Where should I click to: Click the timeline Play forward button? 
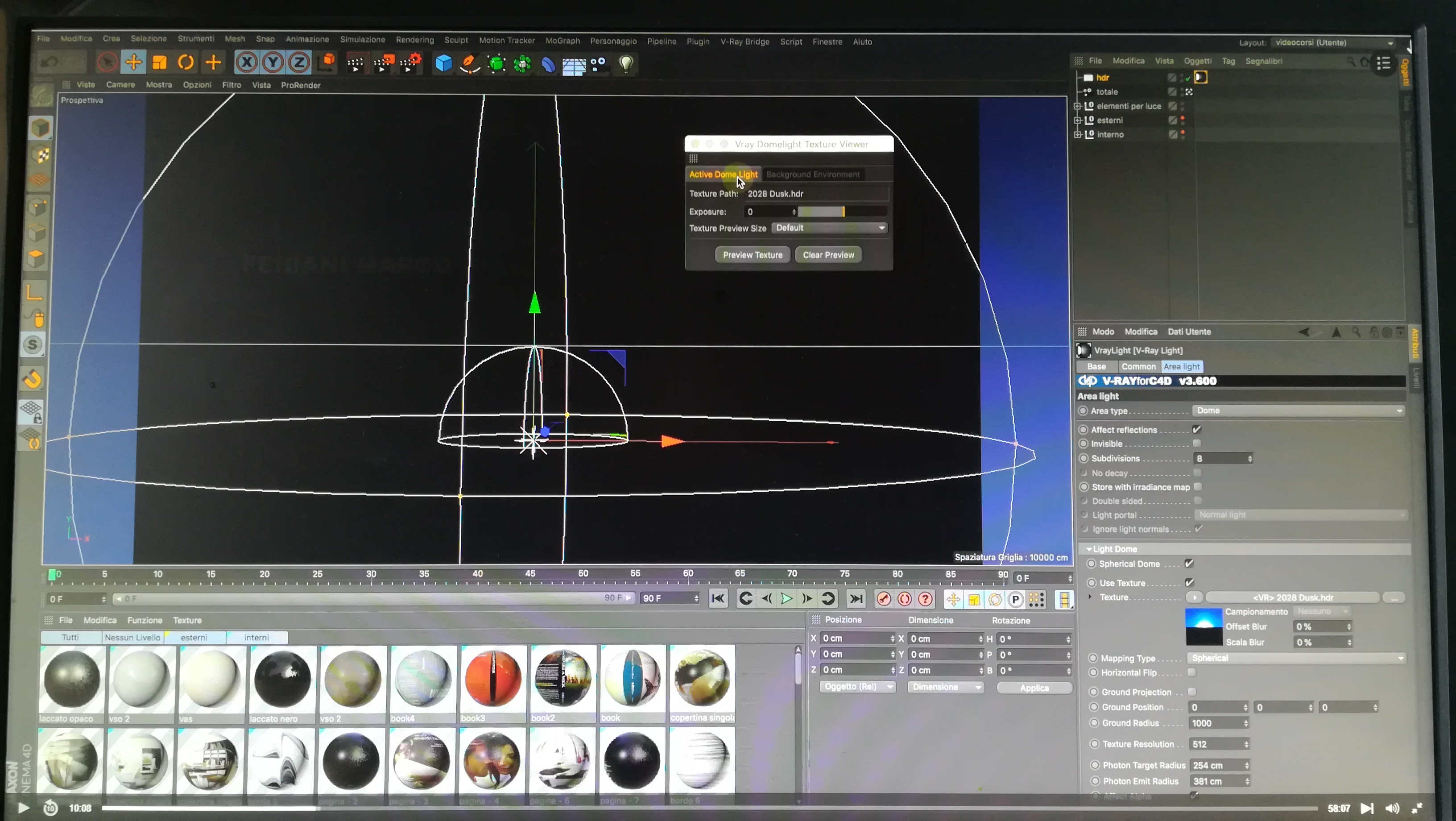tap(786, 599)
